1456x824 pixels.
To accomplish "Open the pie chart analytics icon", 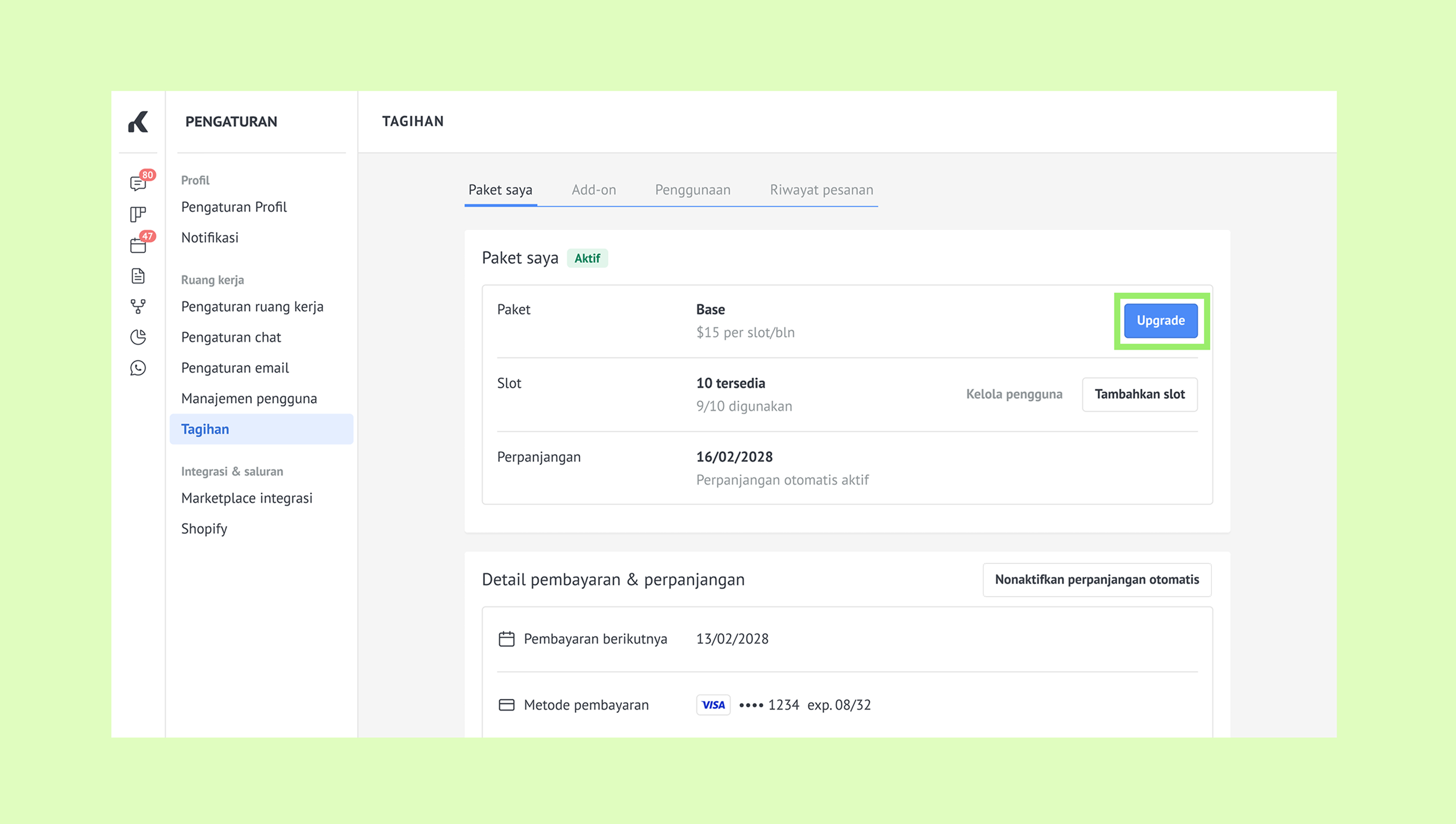I will click(138, 337).
